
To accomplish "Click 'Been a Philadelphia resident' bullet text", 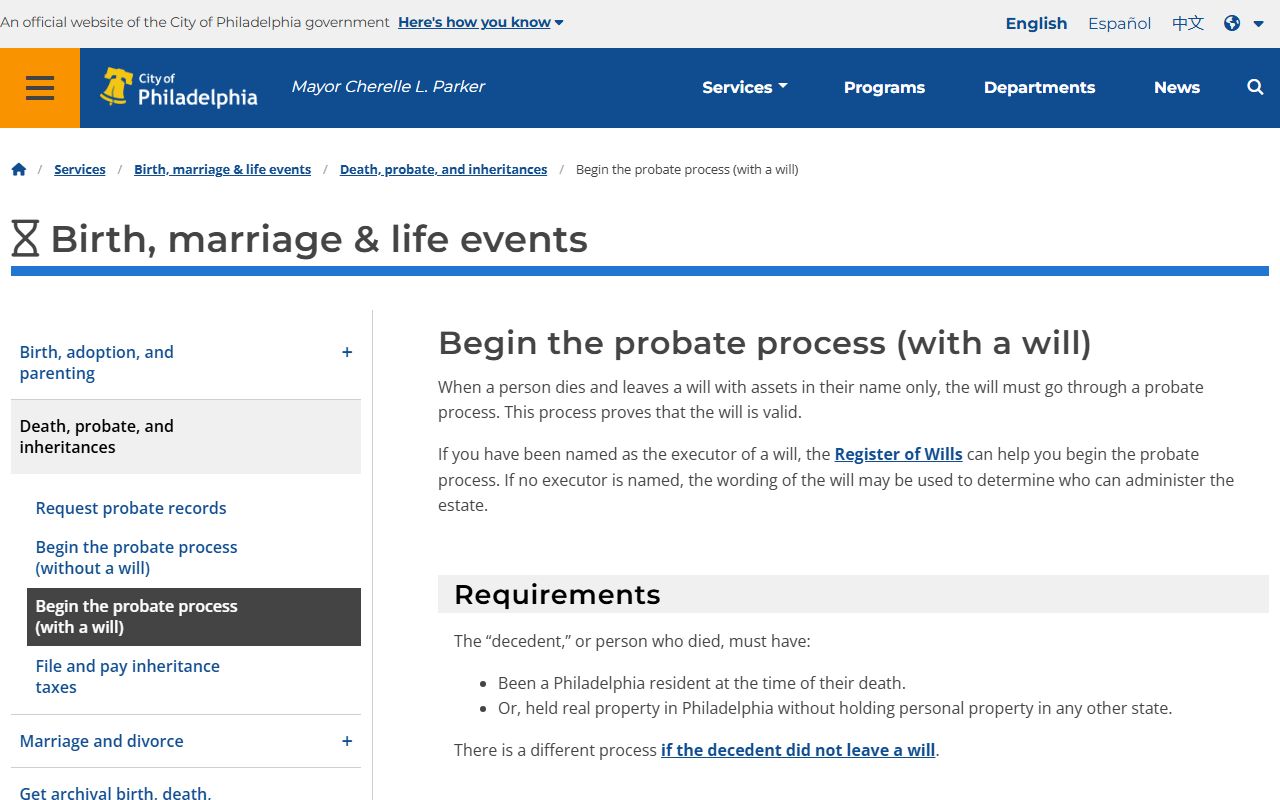I will pos(702,684).
